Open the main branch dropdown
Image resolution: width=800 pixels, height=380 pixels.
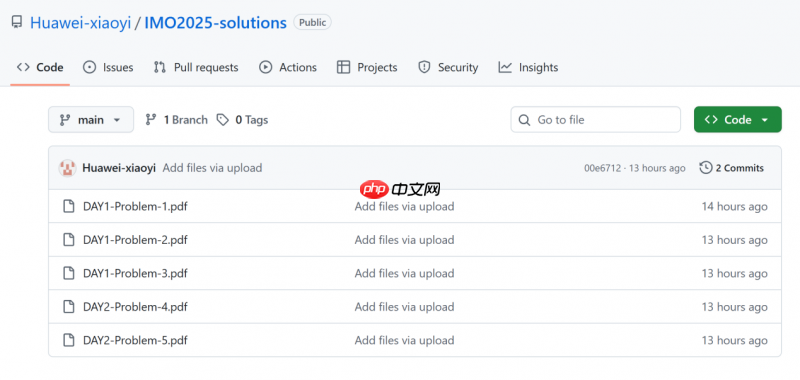[x=91, y=119]
